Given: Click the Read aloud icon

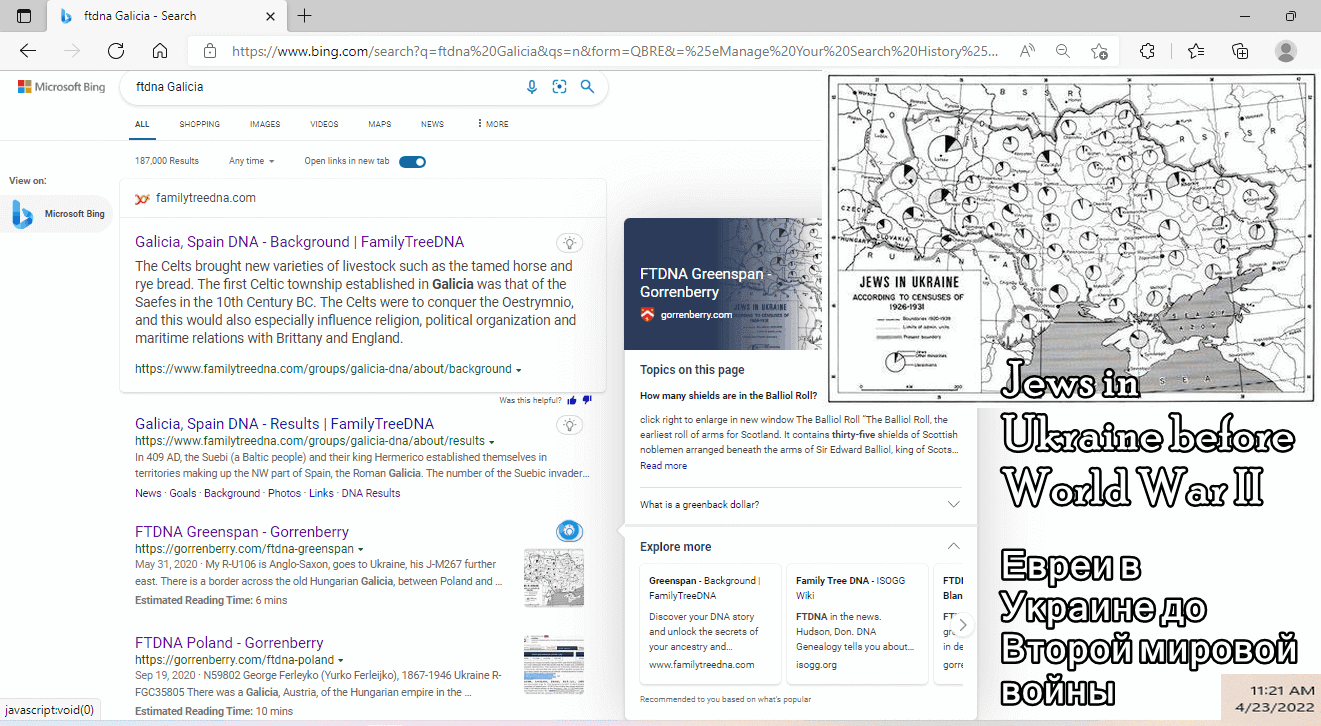Looking at the screenshot, I should point(1027,51).
